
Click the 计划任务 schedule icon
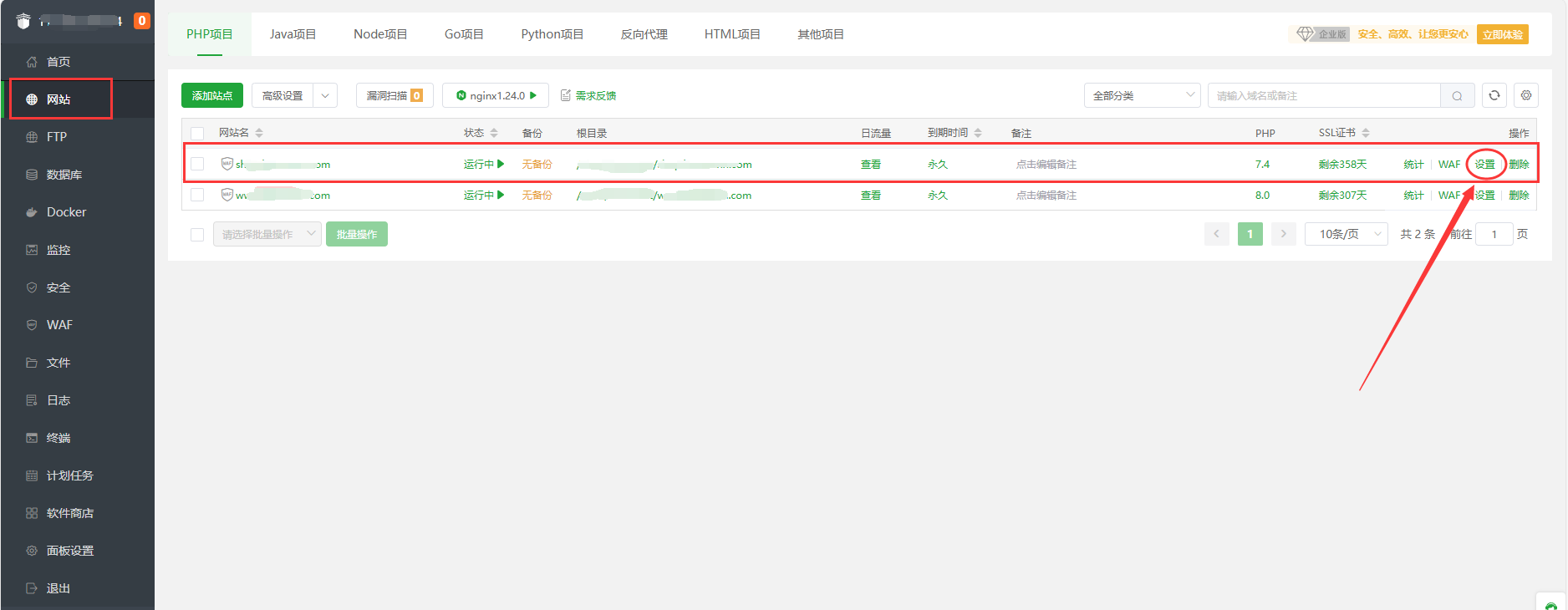pyautogui.click(x=32, y=475)
